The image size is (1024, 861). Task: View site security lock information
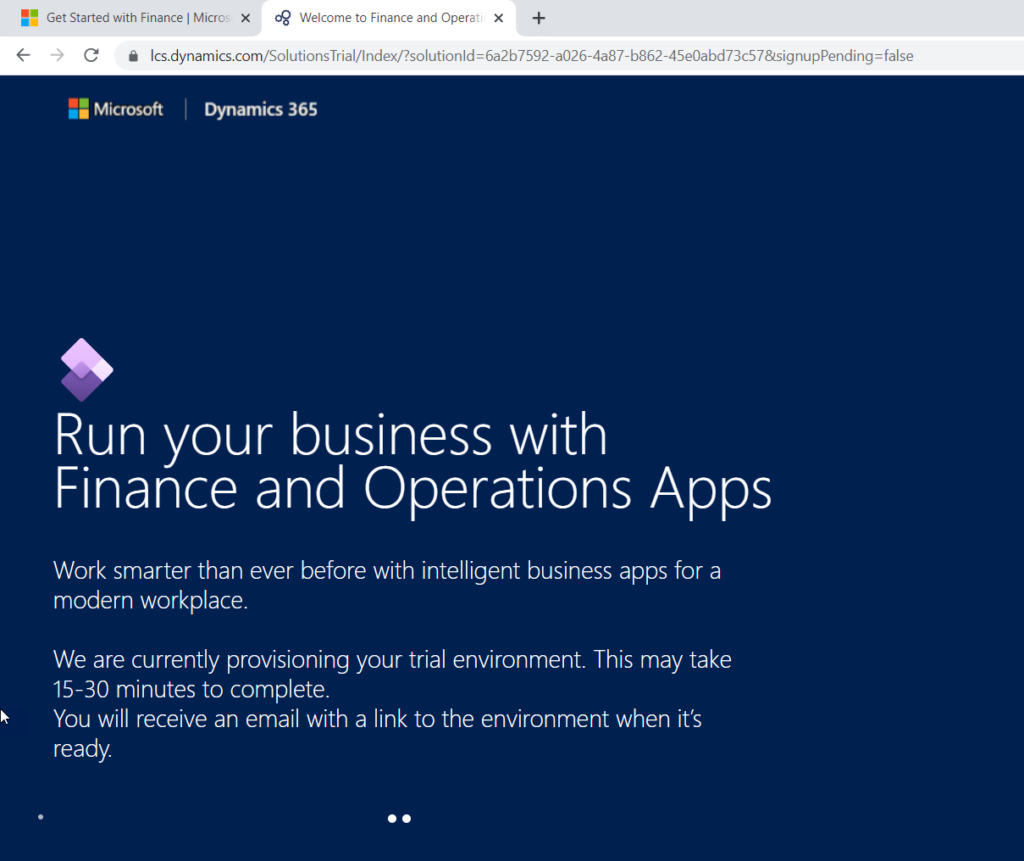pos(133,56)
